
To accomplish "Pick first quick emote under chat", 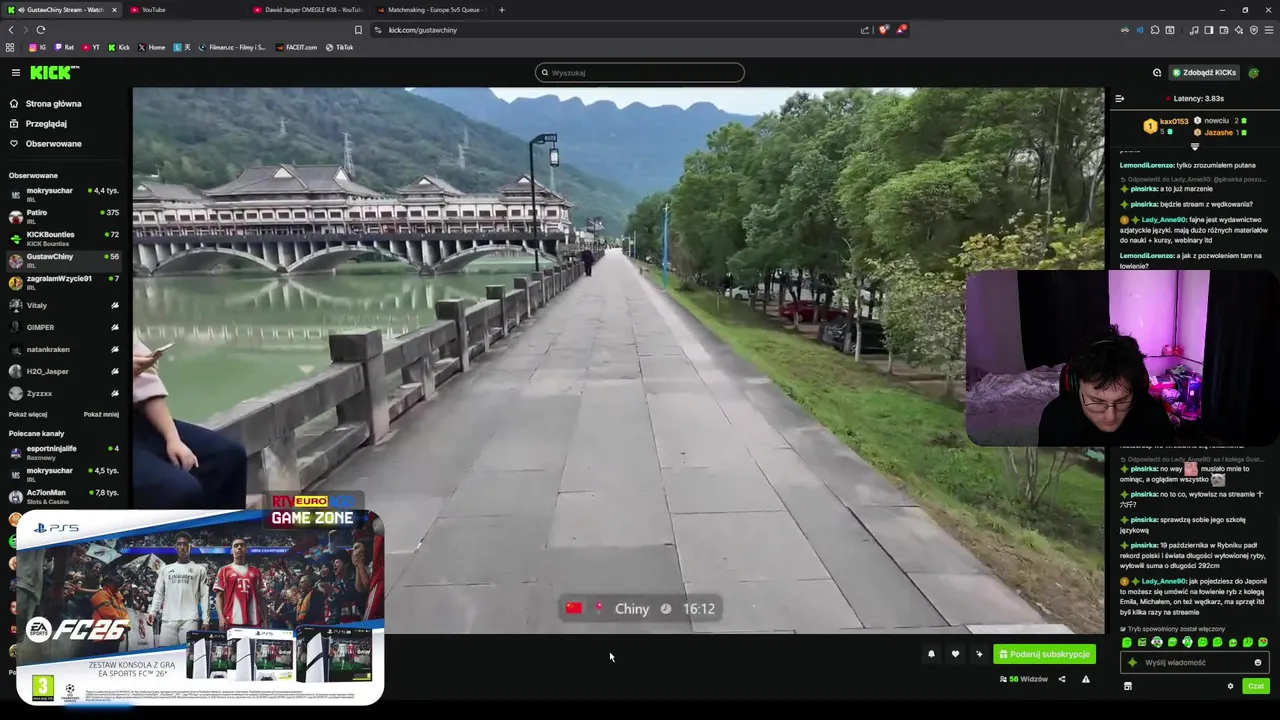I will coord(1126,642).
